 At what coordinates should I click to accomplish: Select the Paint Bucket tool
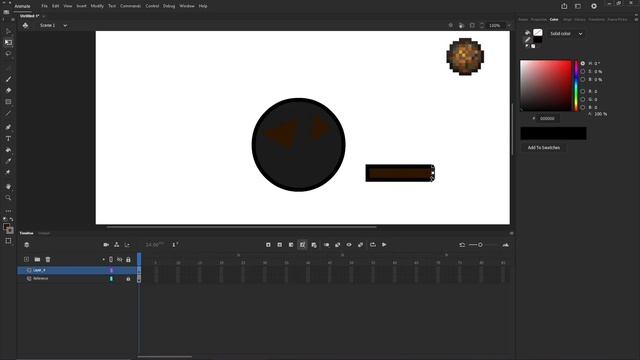[8, 150]
